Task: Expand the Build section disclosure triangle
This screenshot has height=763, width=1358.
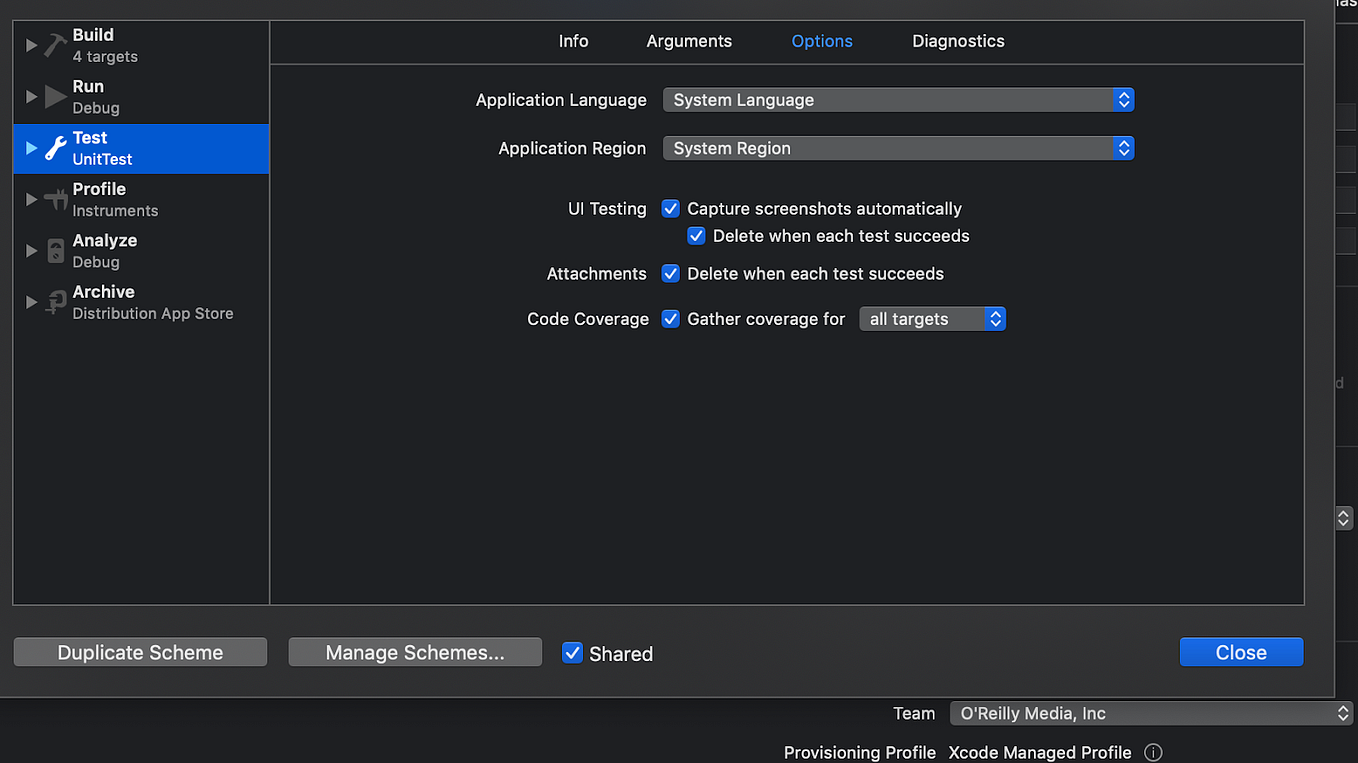Action: [30, 44]
